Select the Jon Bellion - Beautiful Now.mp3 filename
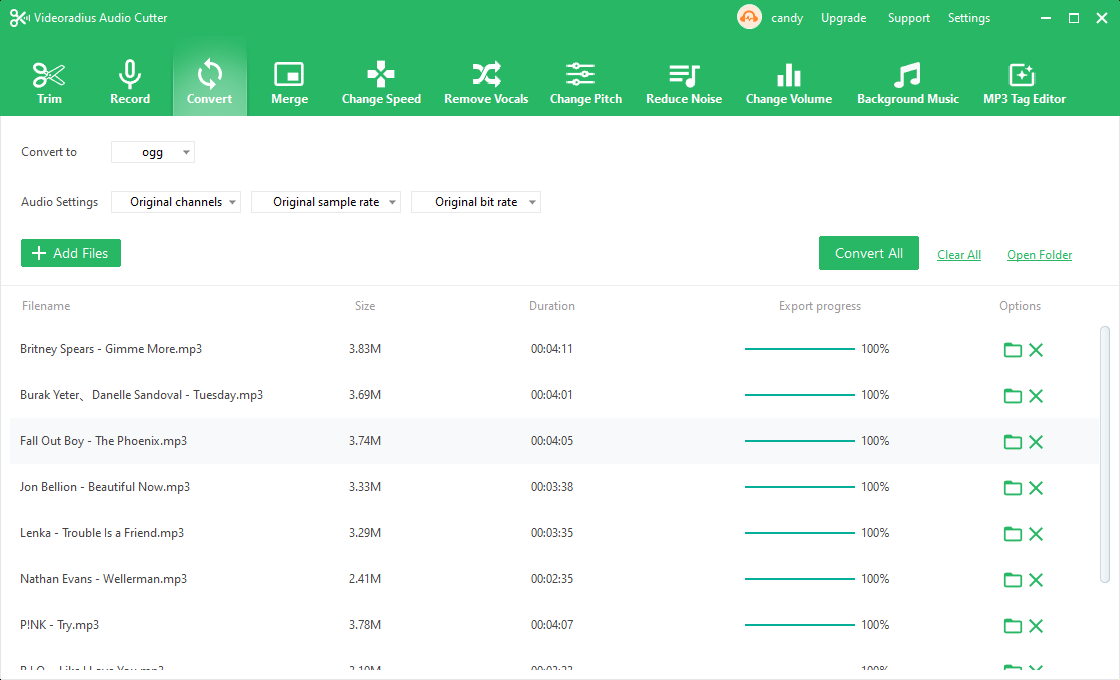1120x680 pixels. pos(105,487)
